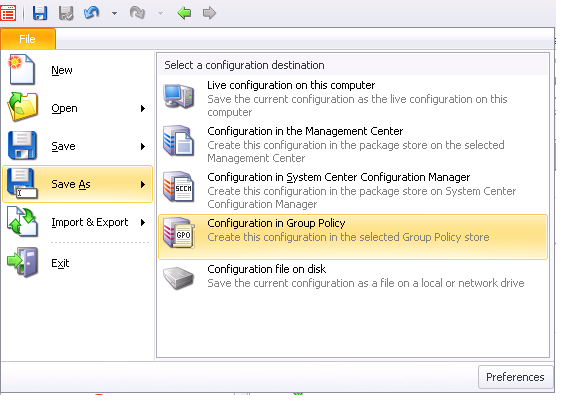
Task: Open the Undo history dropdown arrow
Action: (114, 14)
